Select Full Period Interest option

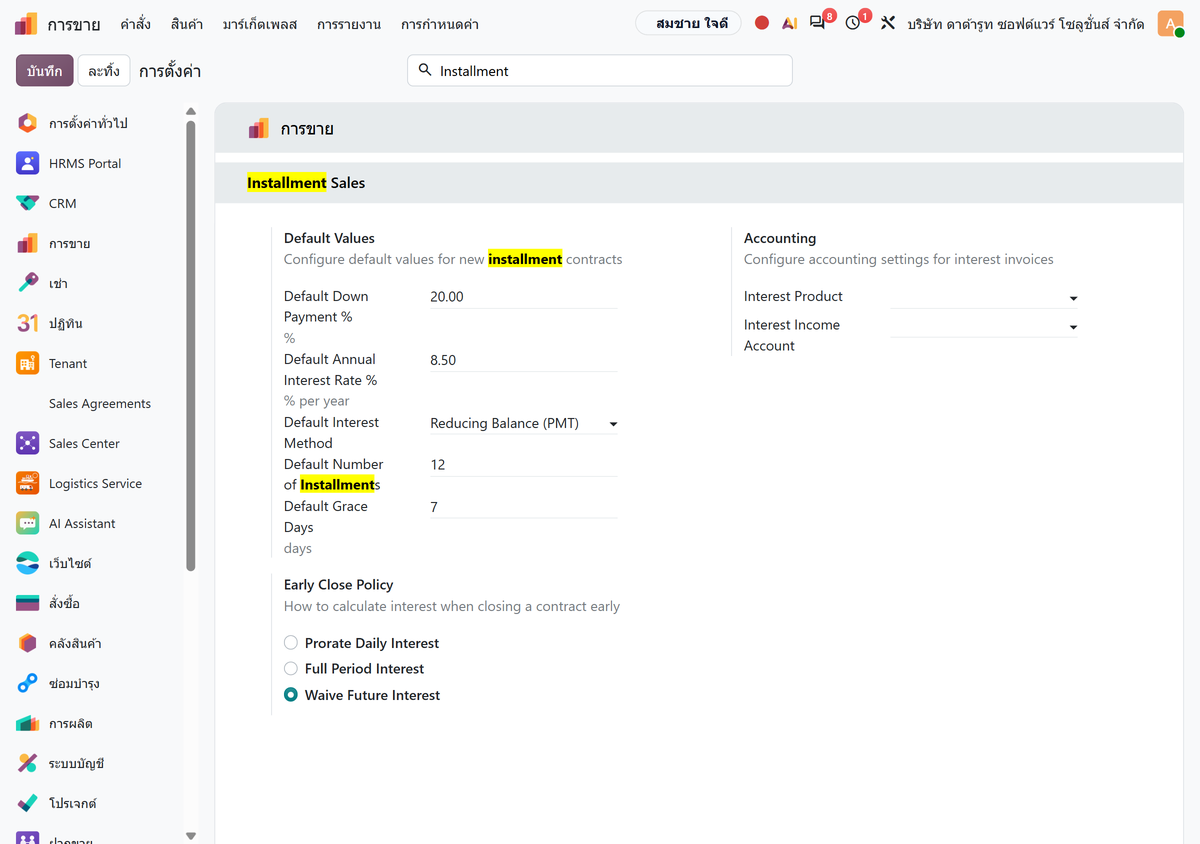coord(291,668)
